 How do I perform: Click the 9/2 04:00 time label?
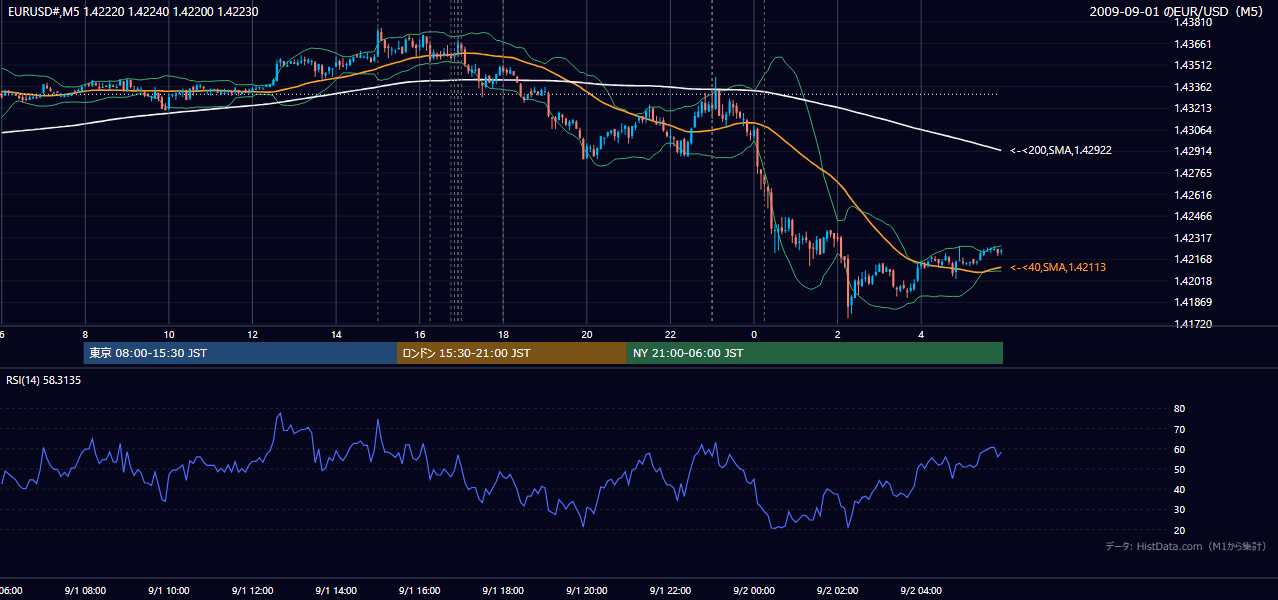(x=921, y=591)
